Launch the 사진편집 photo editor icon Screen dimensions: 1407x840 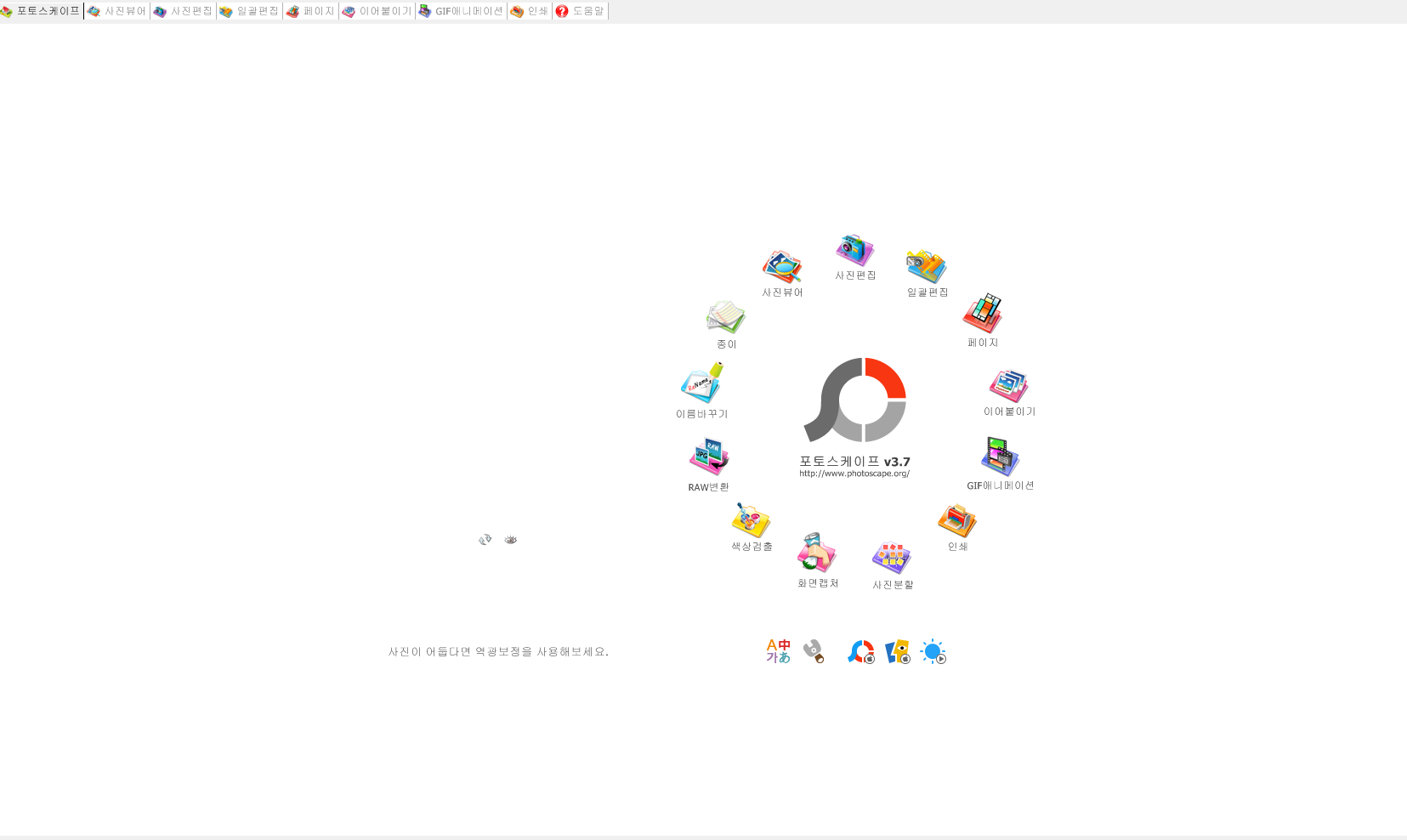pos(855,258)
